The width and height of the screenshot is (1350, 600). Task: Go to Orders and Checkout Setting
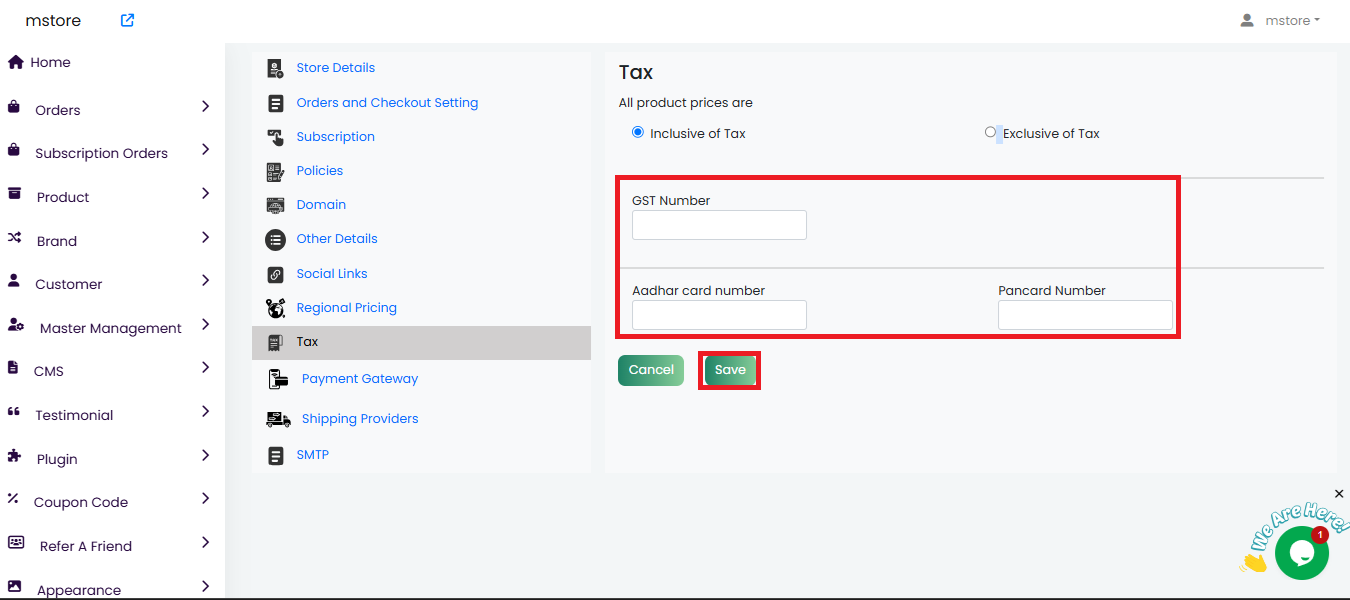387,103
